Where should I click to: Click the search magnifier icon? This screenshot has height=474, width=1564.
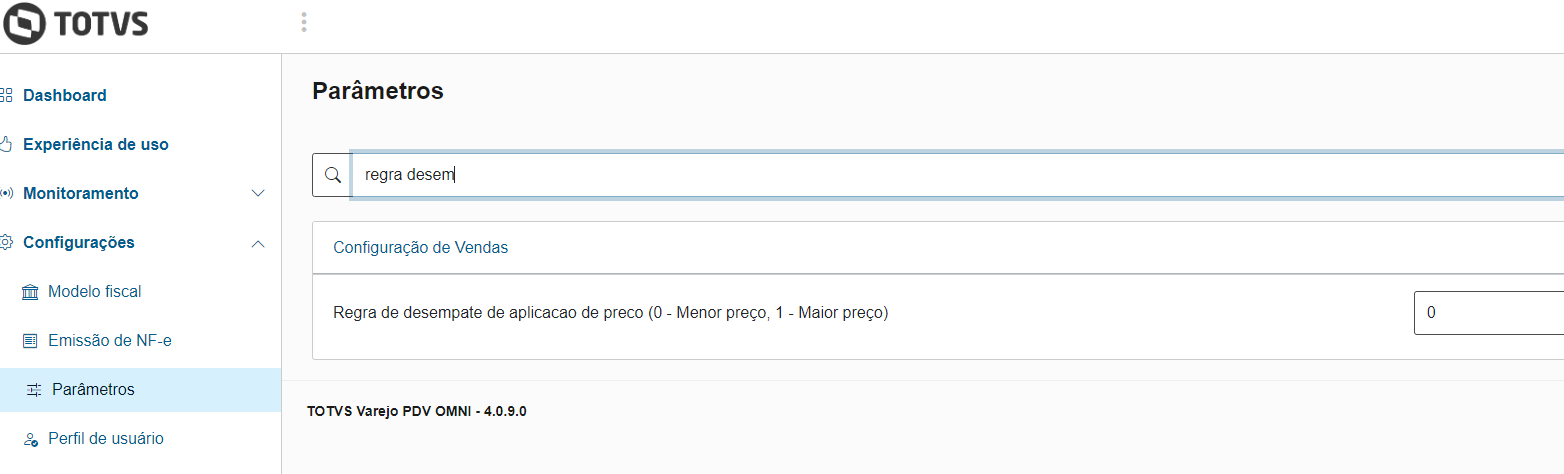(x=333, y=175)
